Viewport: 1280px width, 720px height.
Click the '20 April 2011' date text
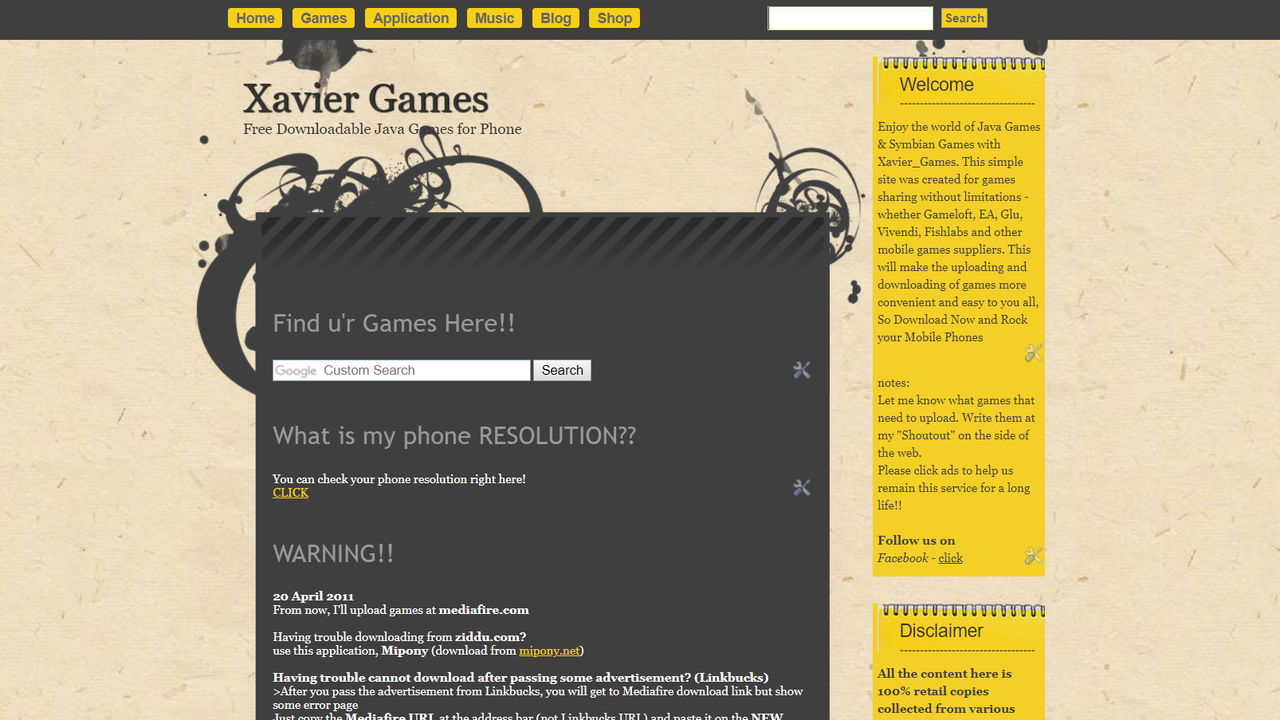(313, 596)
